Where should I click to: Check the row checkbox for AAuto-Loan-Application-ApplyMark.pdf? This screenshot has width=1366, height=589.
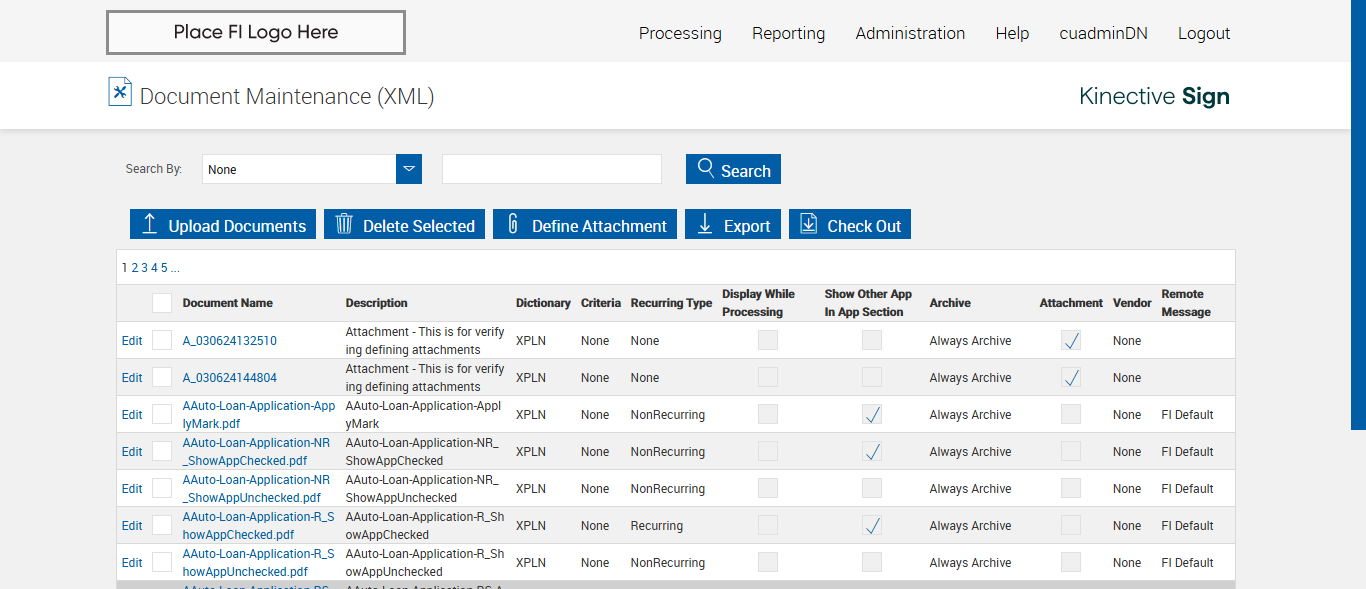click(162, 414)
